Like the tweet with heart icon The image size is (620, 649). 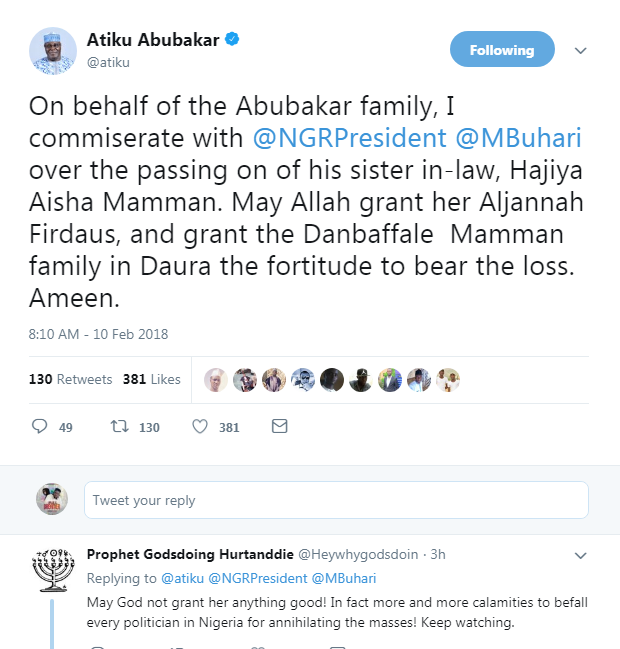click(x=199, y=427)
